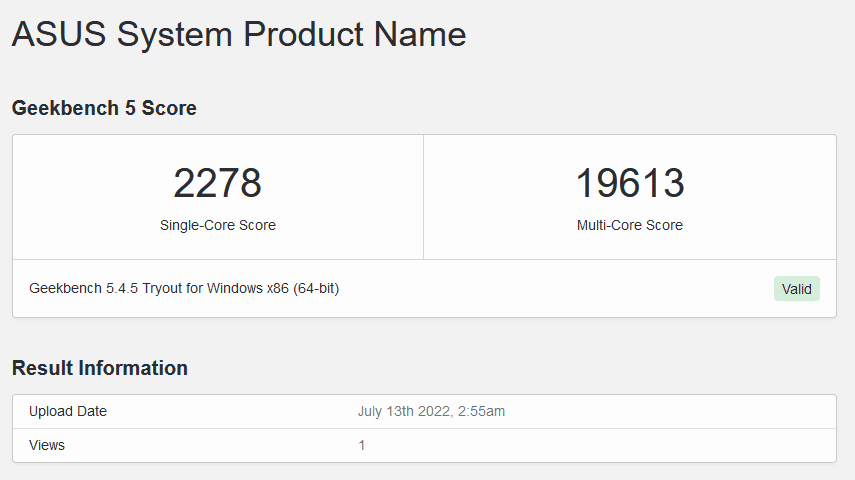The width and height of the screenshot is (855, 480).
Task: Click the single-core score value 2278
Action: [218, 183]
